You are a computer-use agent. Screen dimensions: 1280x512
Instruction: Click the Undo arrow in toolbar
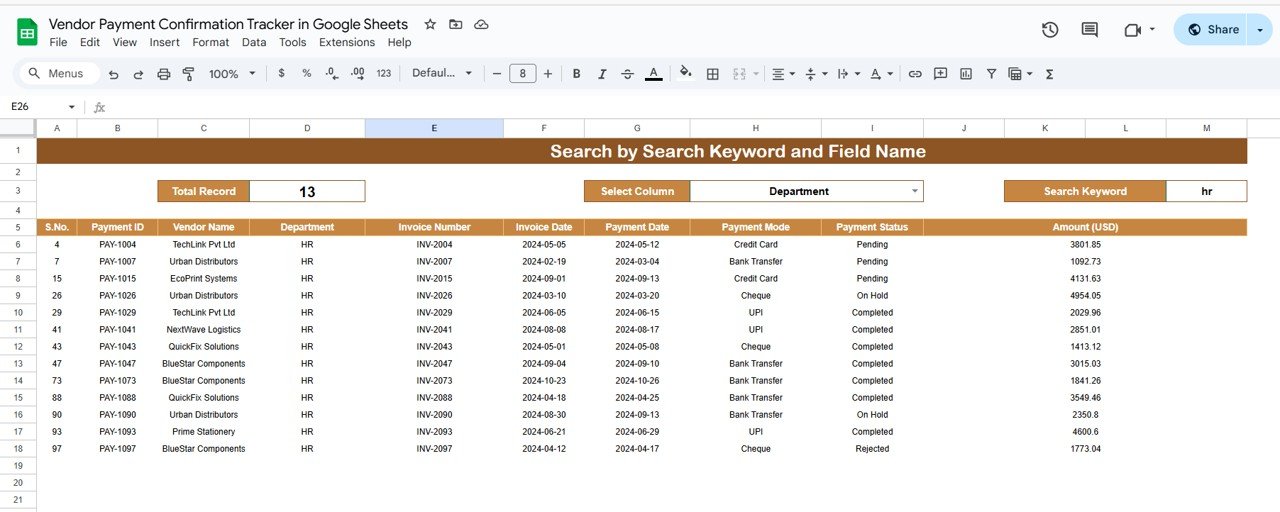pyautogui.click(x=113, y=74)
